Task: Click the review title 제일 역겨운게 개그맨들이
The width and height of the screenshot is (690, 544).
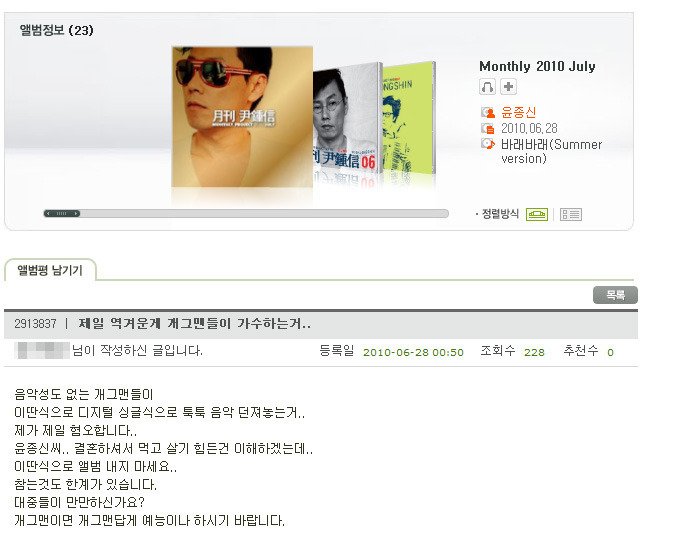Action: (195, 324)
